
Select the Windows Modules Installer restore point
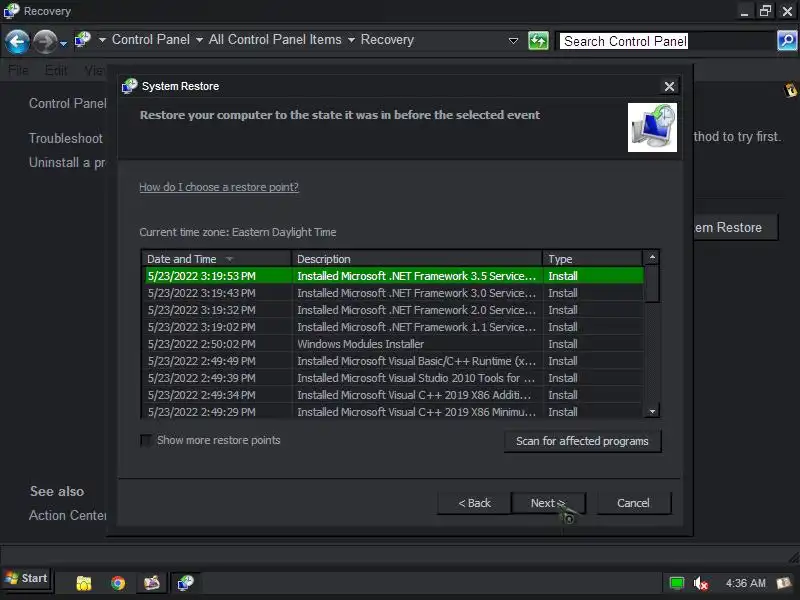[393, 344]
